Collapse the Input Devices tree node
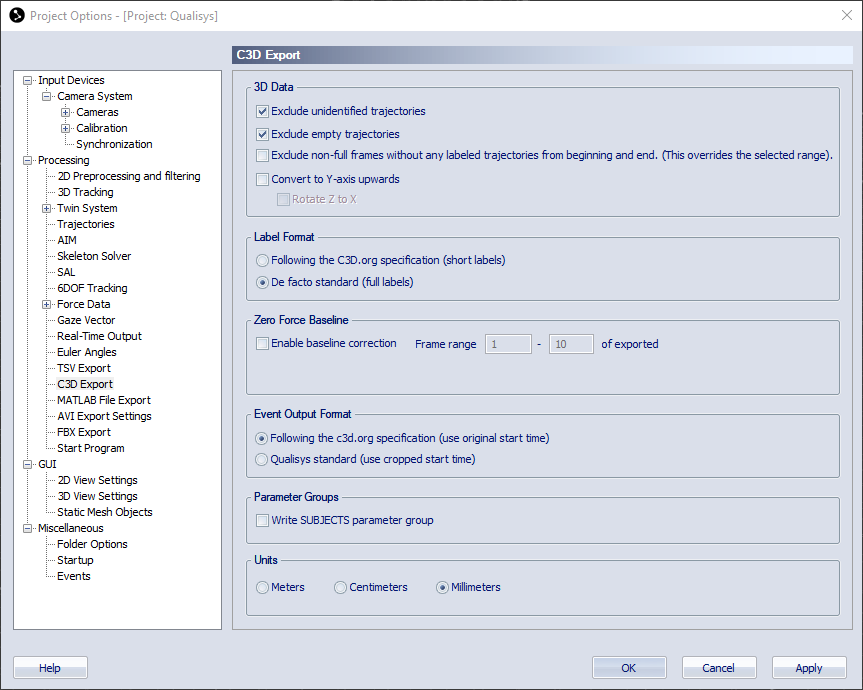 (27, 81)
